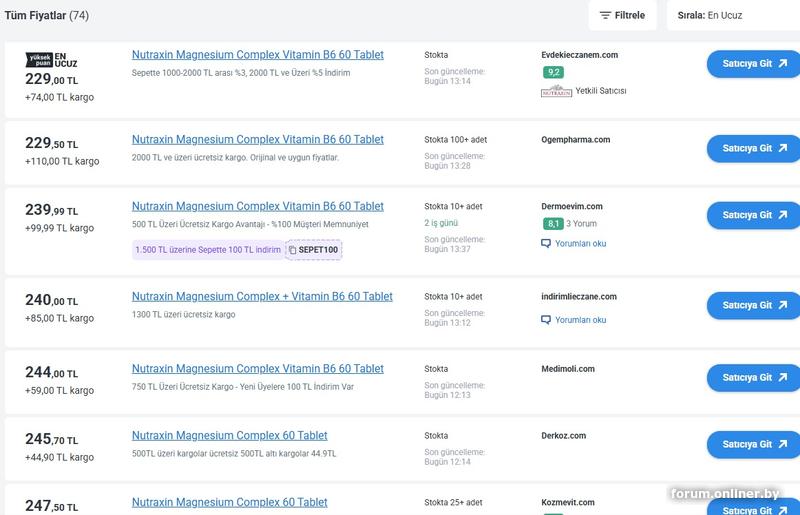Click the external arrow on indirimlieczane's Satıcıya Git

782,305
